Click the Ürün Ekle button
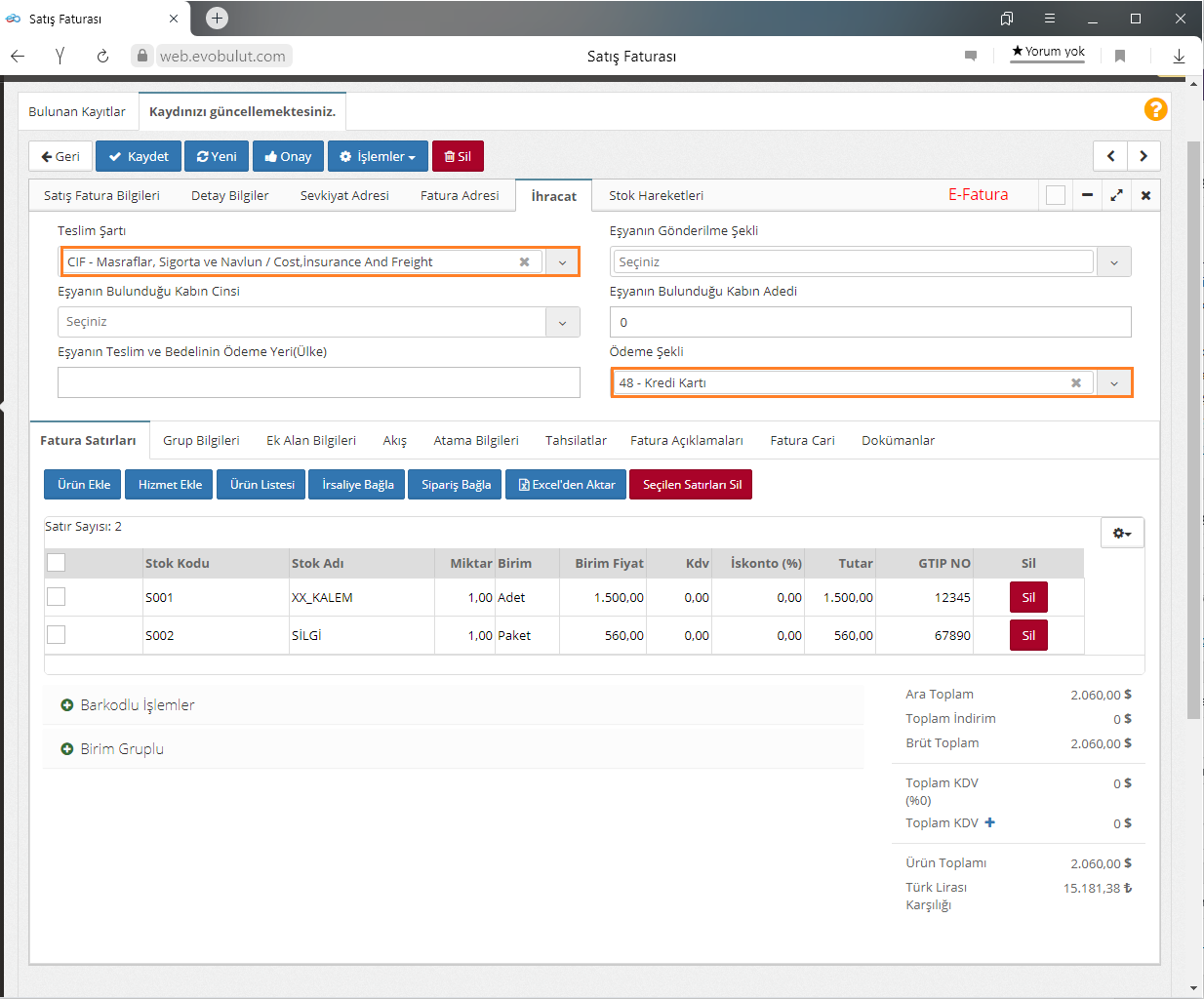Screen dimensions: 1204x999 pos(84,485)
